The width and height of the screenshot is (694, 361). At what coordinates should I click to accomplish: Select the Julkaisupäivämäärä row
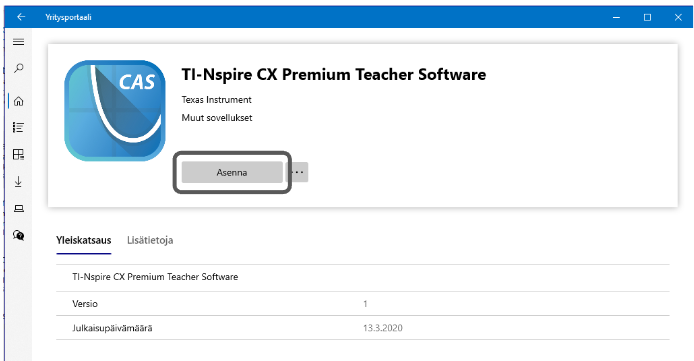point(363,328)
